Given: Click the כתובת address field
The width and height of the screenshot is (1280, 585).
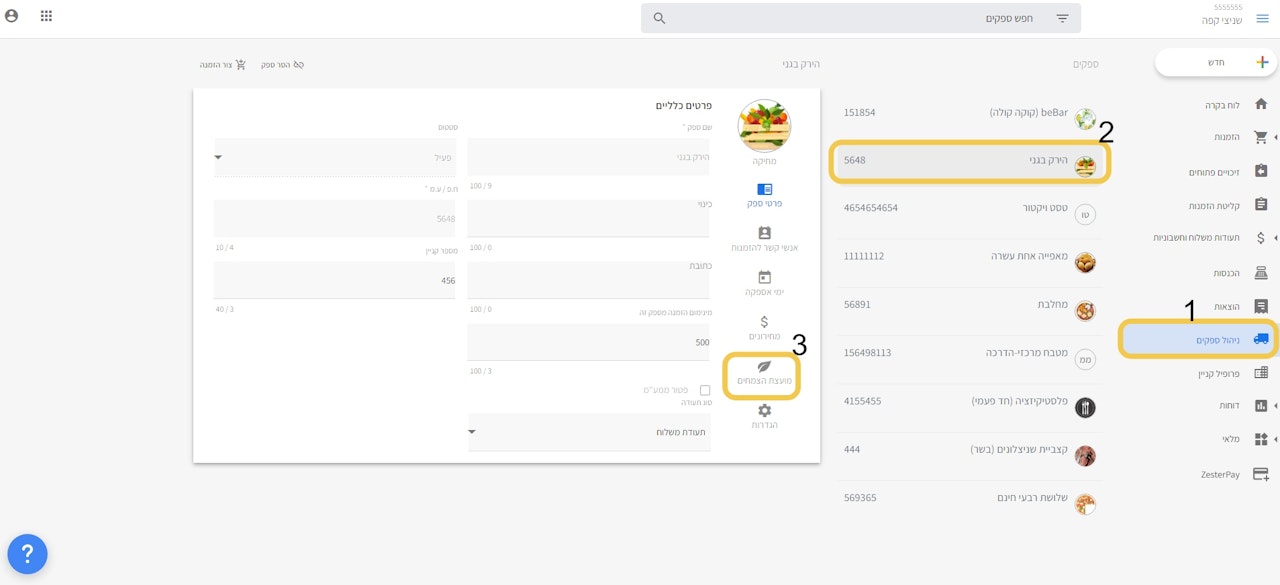Looking at the screenshot, I should point(589,280).
